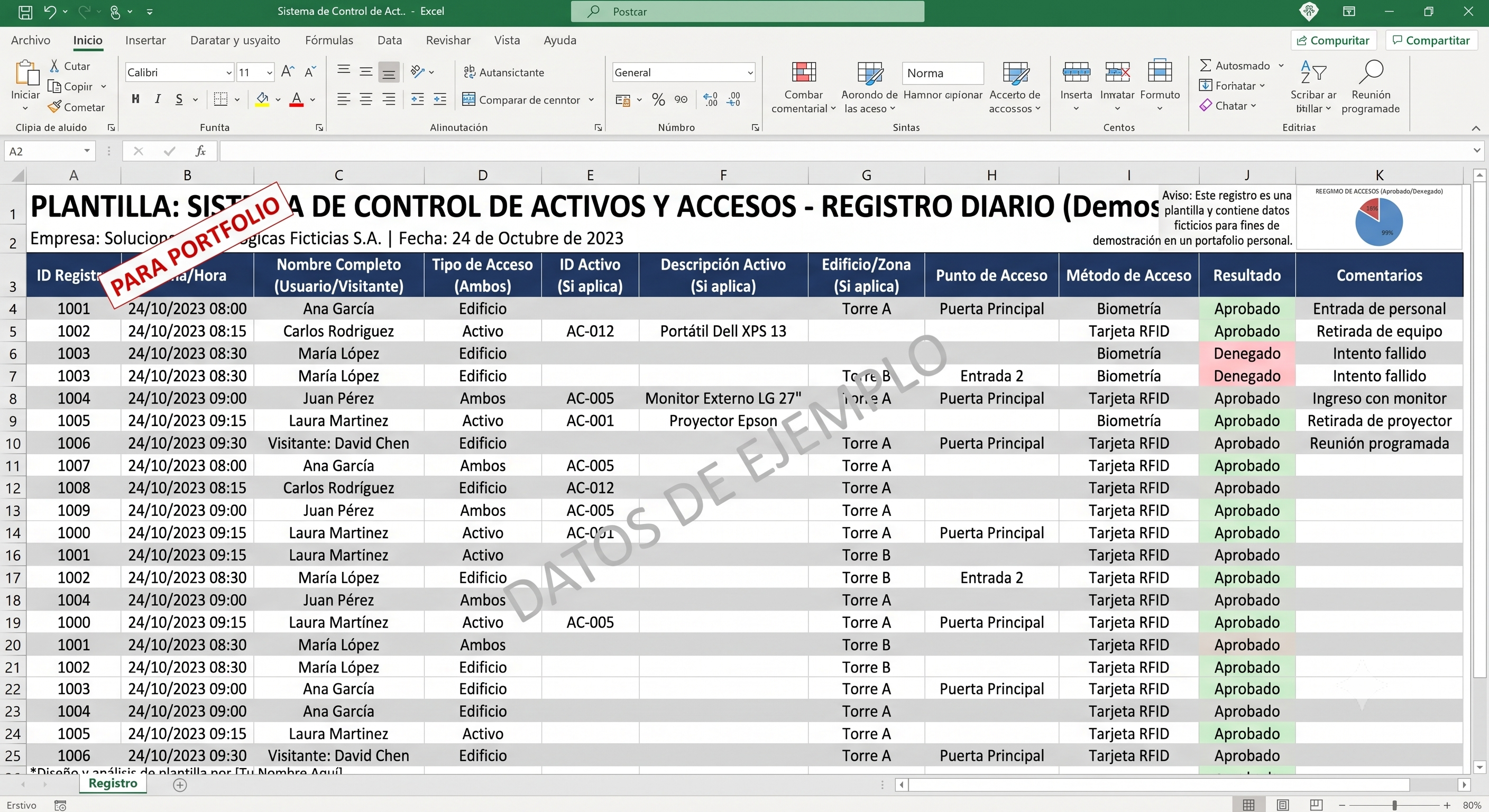Click the decrease indent icon
This screenshot has width=1489, height=812.
point(417,99)
